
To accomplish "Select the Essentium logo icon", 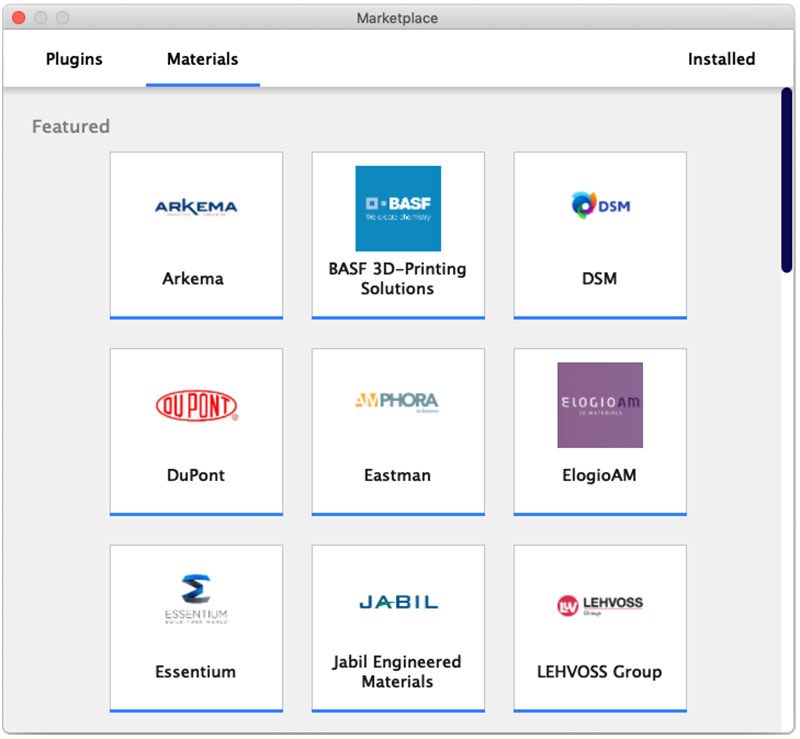I will pyautogui.click(x=196, y=600).
